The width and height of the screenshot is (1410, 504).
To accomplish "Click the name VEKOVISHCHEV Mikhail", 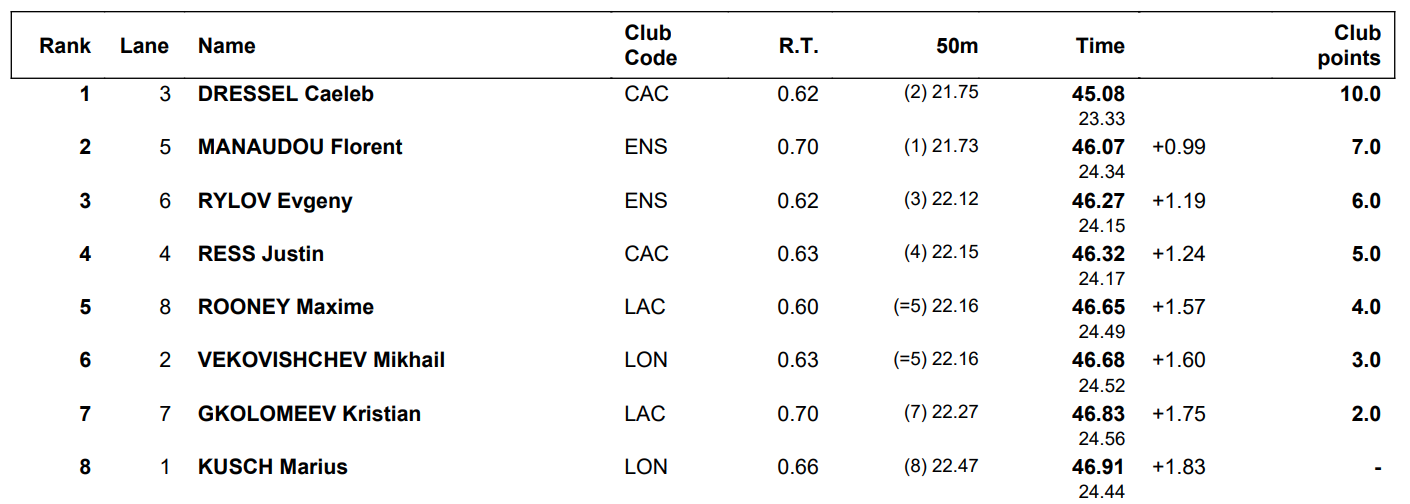I will [x=321, y=360].
